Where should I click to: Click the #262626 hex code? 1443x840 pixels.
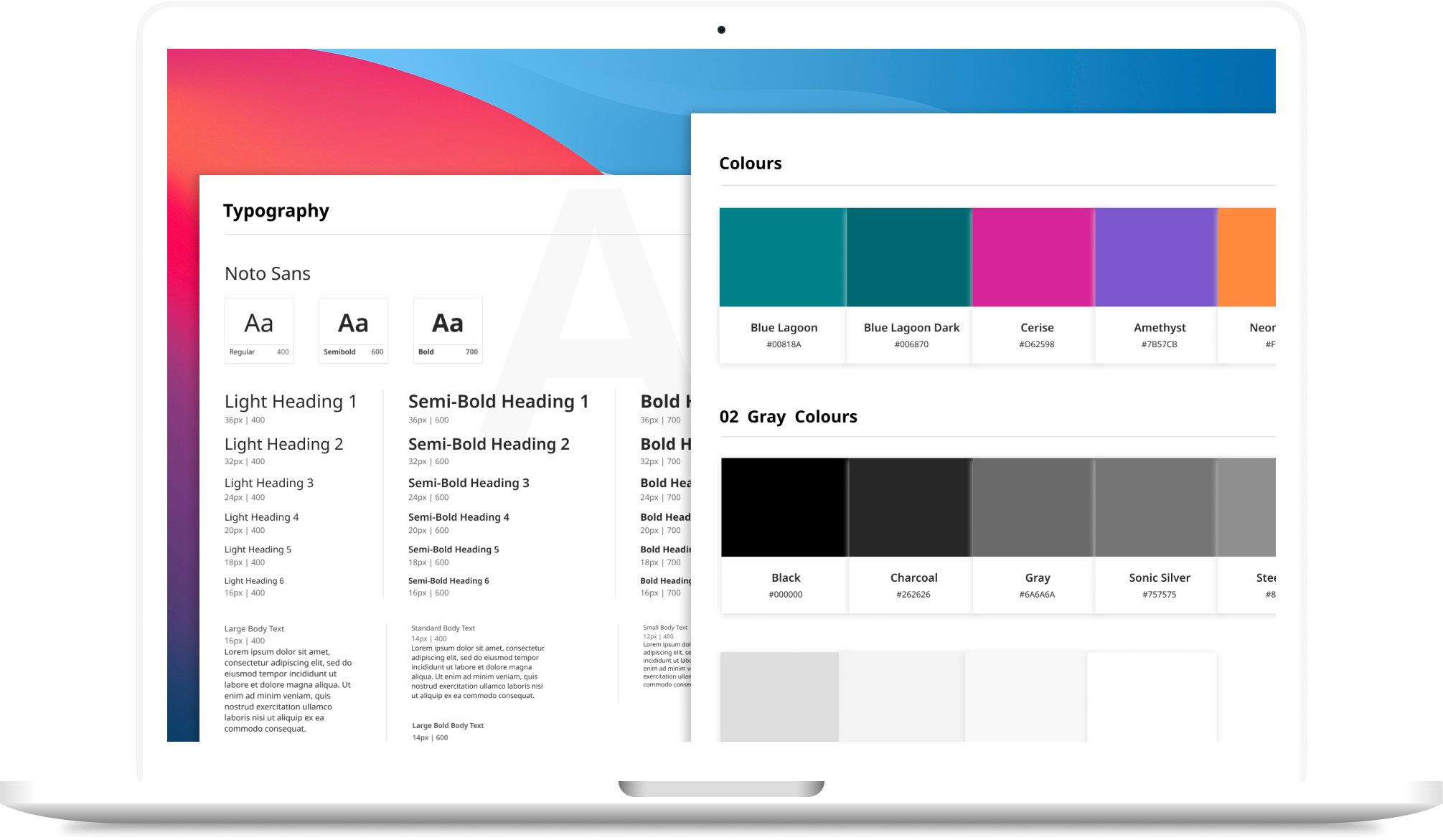click(x=913, y=595)
